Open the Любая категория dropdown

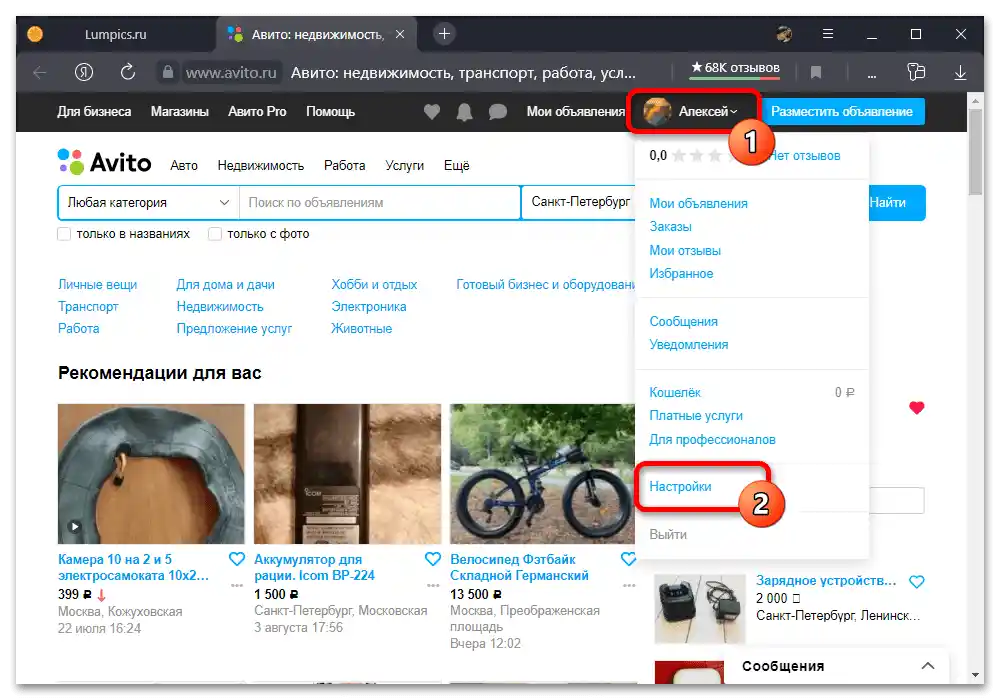point(149,203)
